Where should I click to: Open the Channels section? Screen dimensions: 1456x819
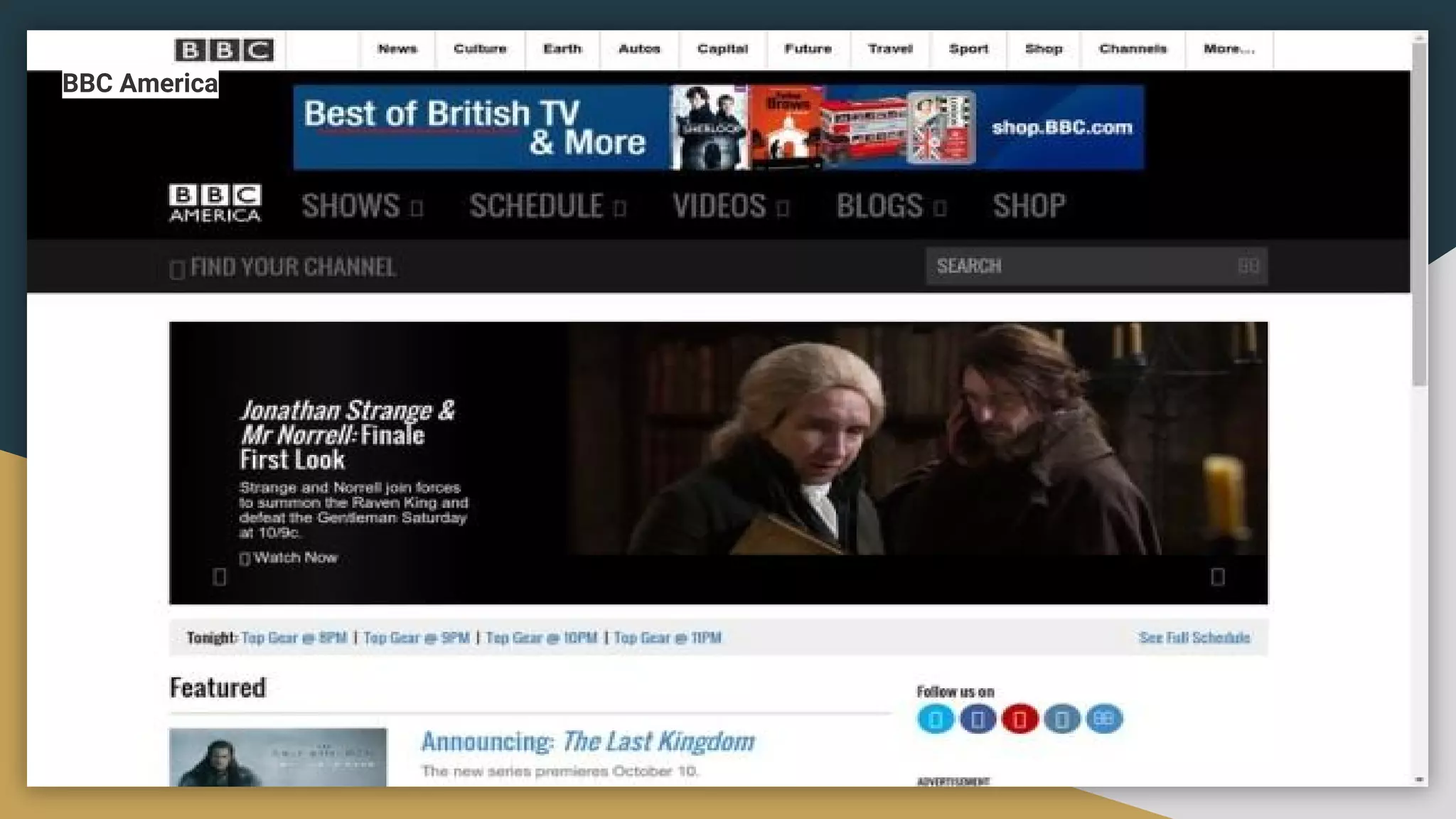click(x=1133, y=49)
